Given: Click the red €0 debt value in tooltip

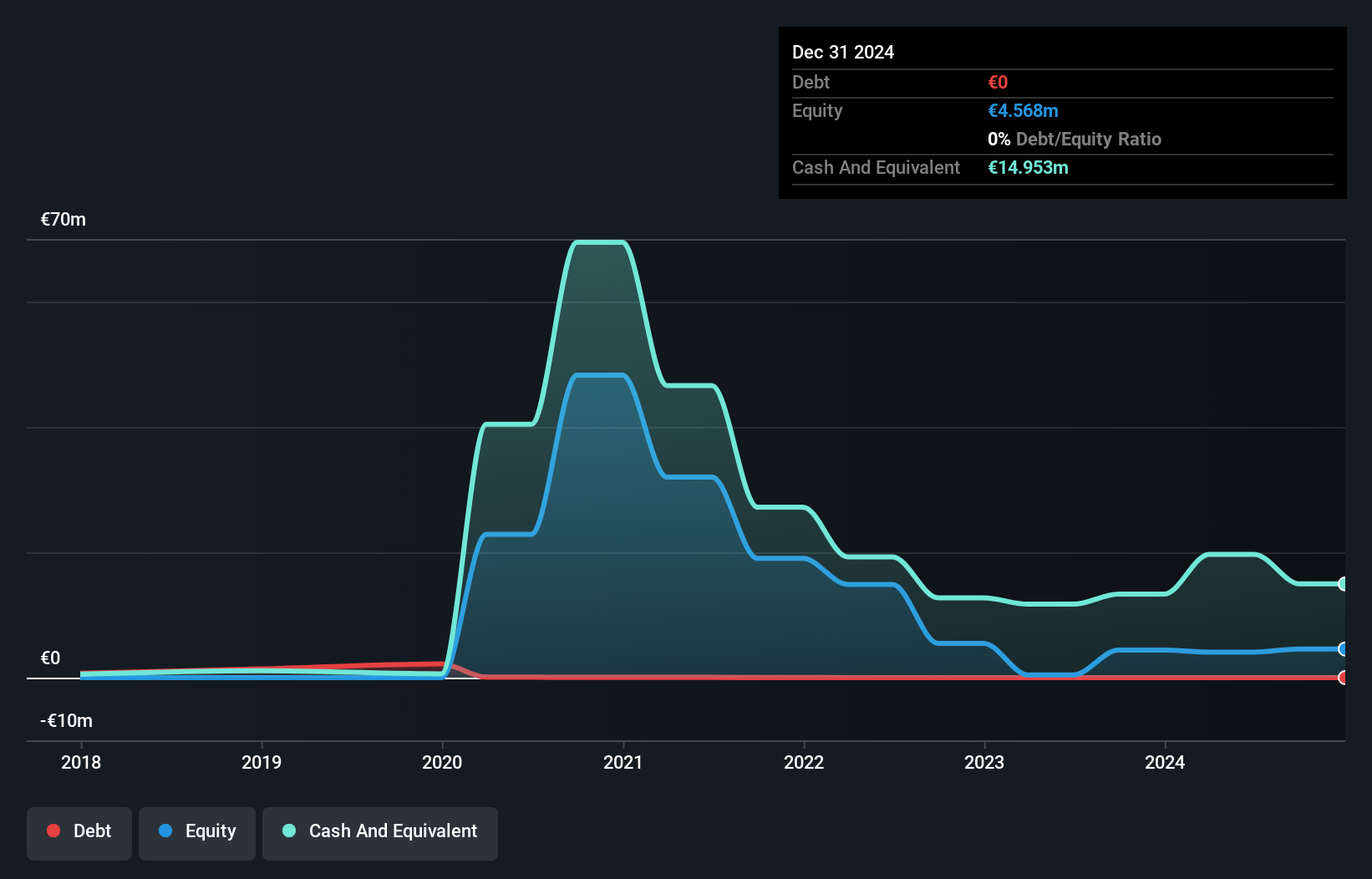Looking at the screenshot, I should 998,83.
